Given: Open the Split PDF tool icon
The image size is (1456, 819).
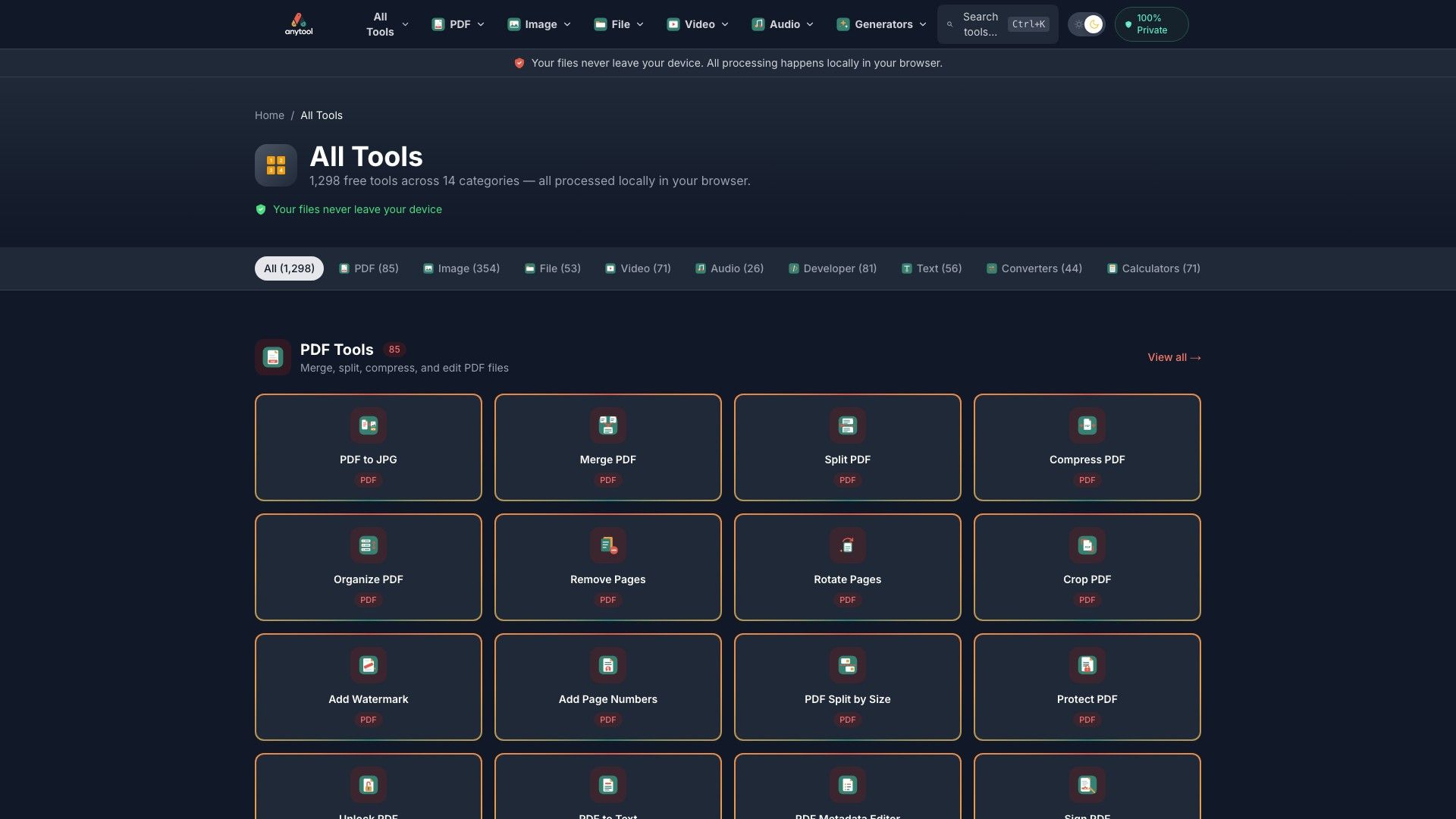Looking at the screenshot, I should [x=848, y=425].
